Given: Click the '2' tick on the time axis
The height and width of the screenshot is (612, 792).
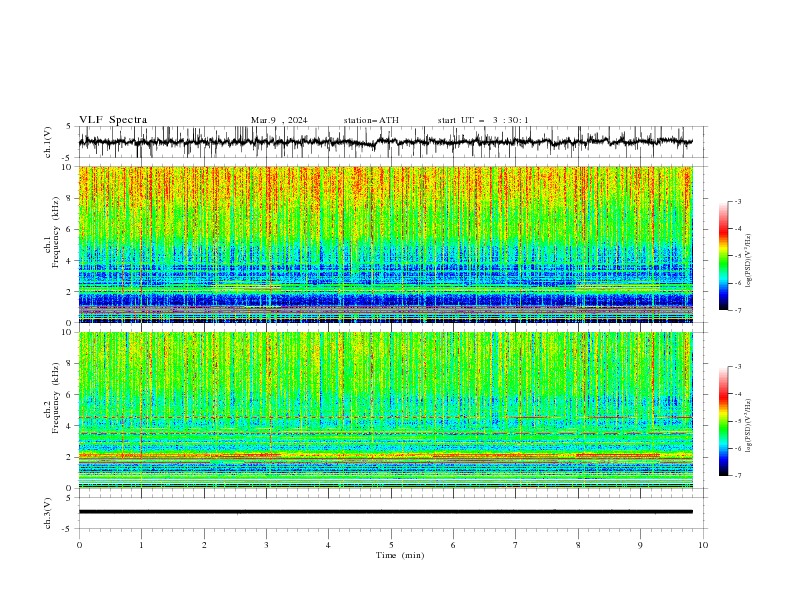Looking at the screenshot, I should tap(204, 545).
